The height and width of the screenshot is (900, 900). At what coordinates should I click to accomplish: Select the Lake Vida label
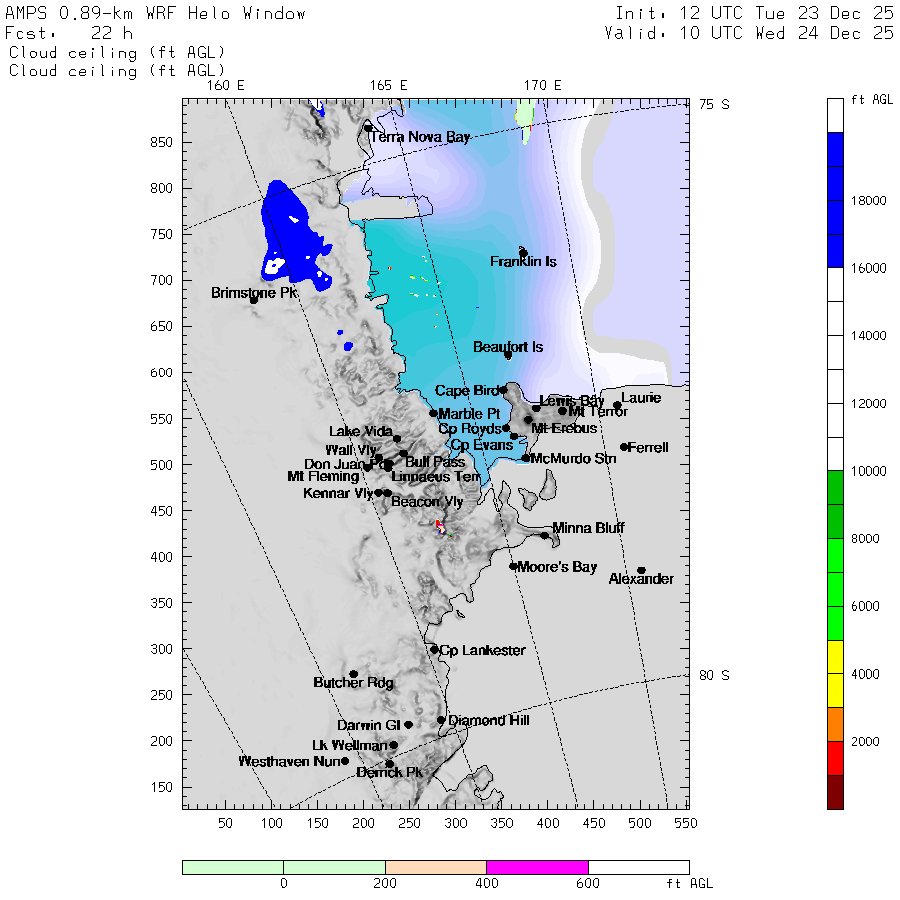(361, 432)
